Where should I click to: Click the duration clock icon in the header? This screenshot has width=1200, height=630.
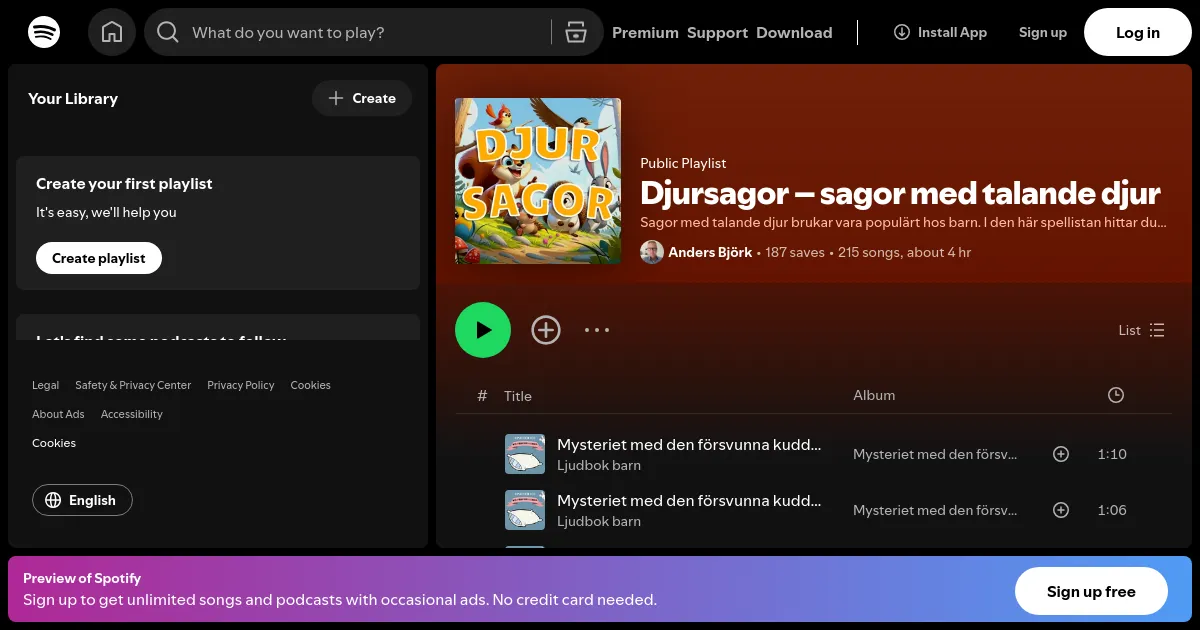1116,395
